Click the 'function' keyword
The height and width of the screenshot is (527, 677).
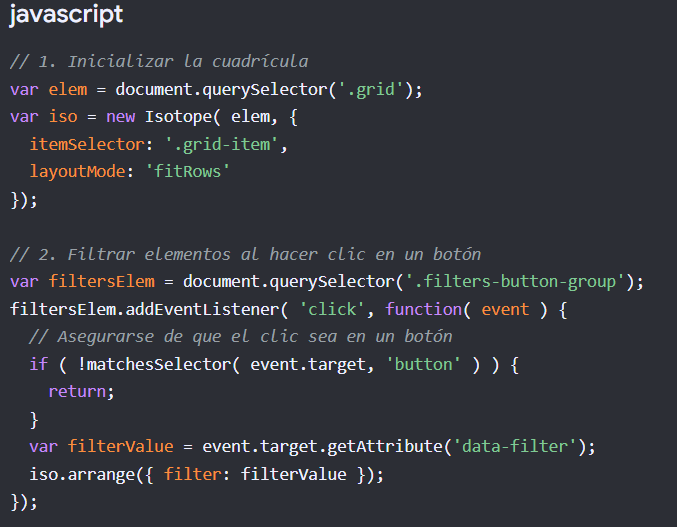click(x=423, y=309)
